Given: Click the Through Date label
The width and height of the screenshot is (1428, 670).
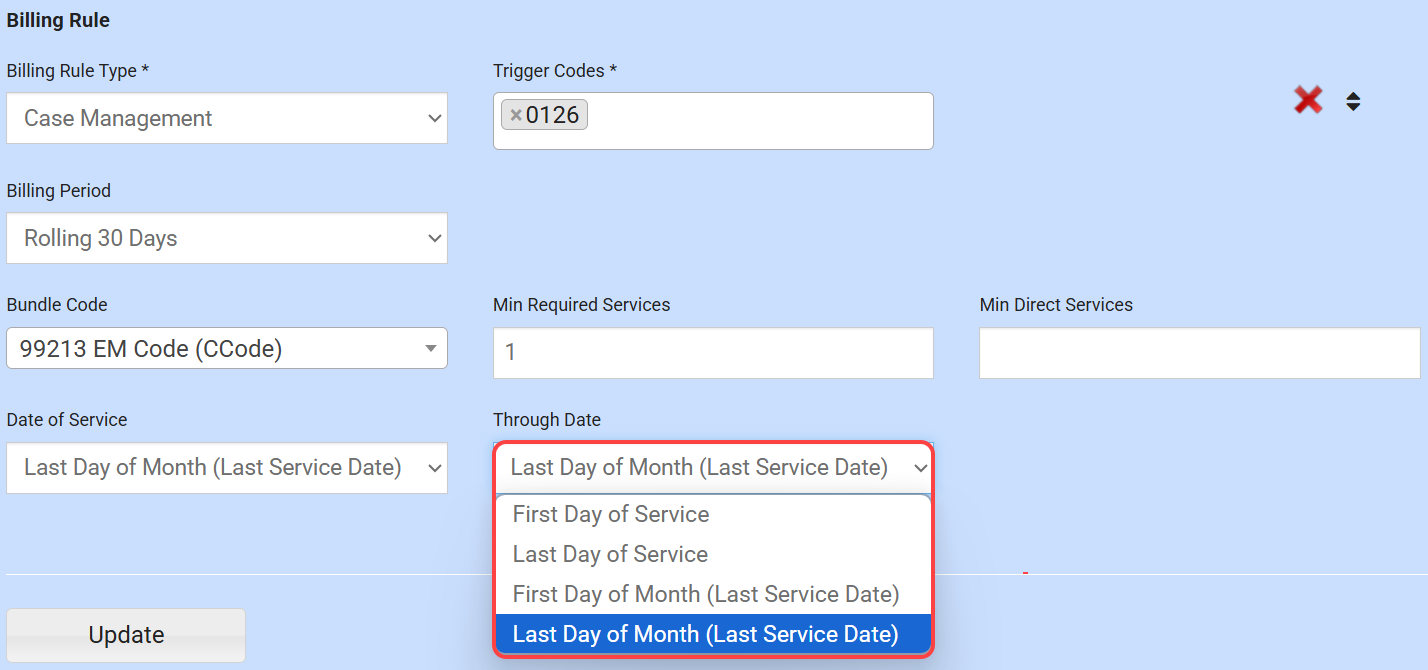Looking at the screenshot, I should 547,420.
